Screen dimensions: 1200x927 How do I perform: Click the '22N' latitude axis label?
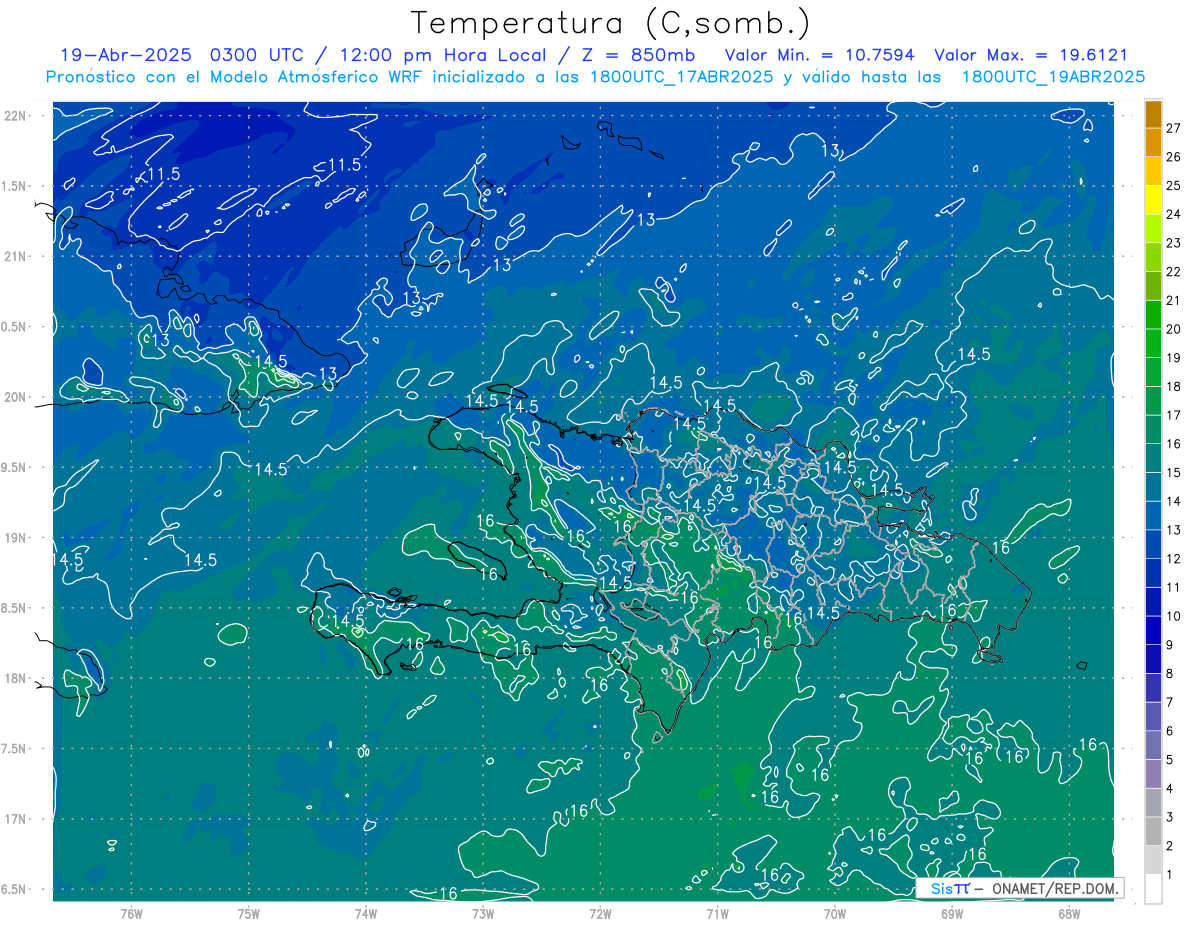pos(15,116)
